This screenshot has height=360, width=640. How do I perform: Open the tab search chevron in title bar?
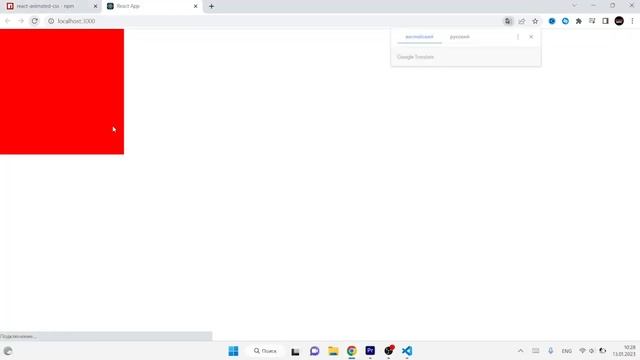(x=574, y=5)
